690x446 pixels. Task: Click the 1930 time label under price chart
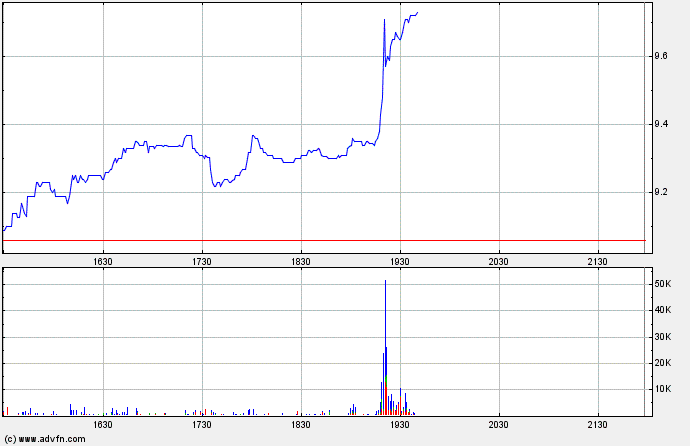(x=400, y=262)
